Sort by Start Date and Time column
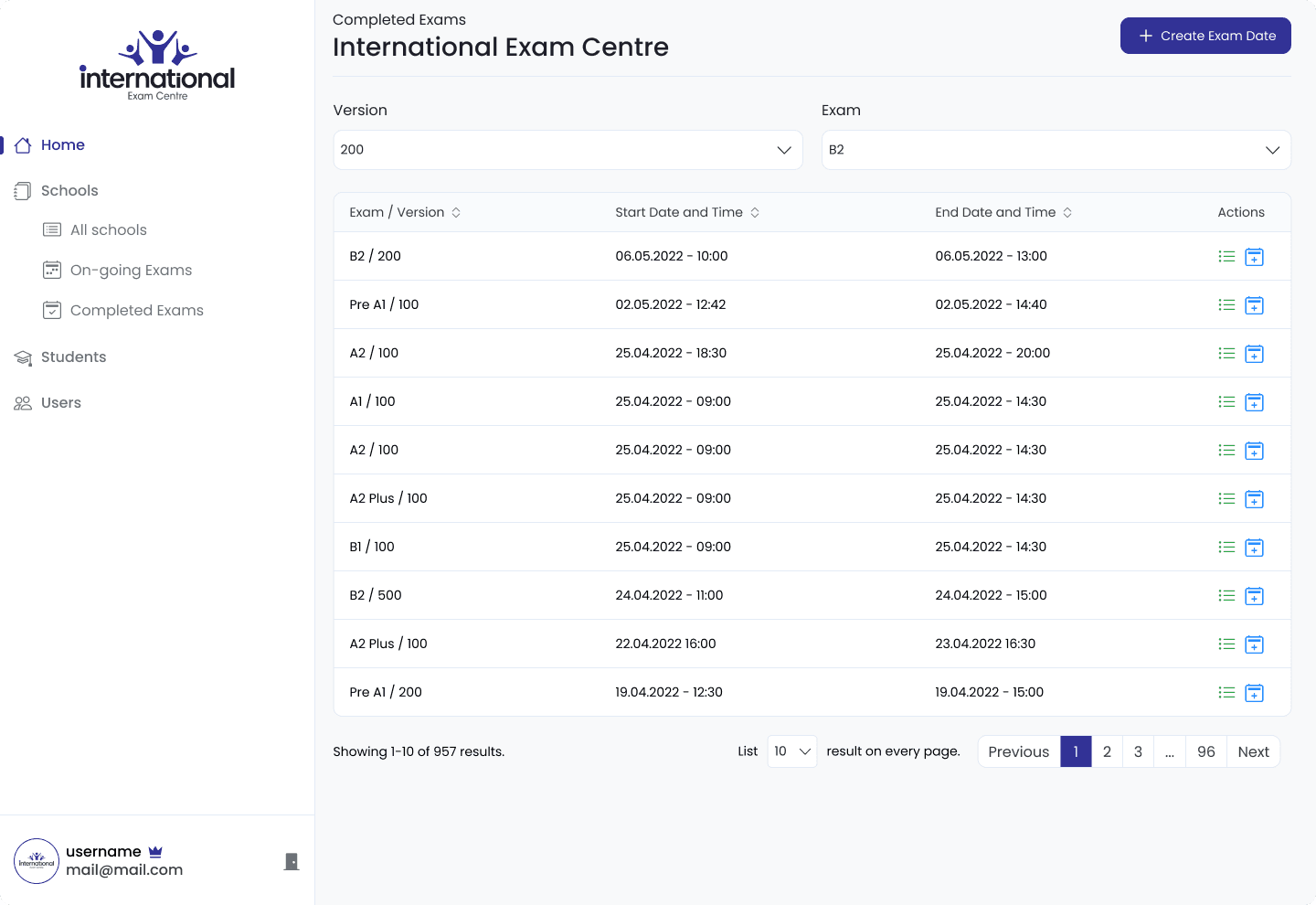Image resolution: width=1316 pixels, height=905 pixels. pos(687,212)
